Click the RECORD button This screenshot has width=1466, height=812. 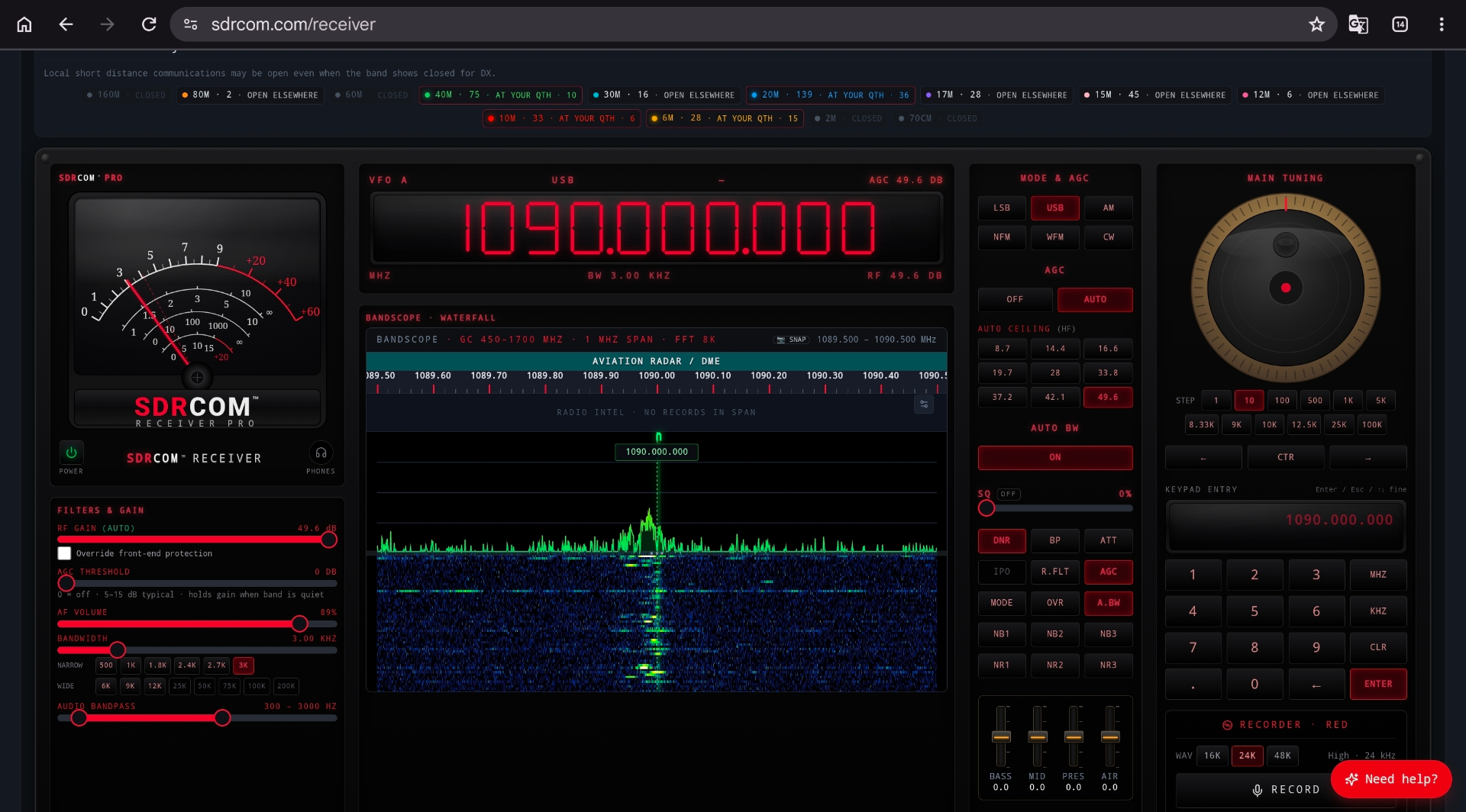[x=1286, y=790]
